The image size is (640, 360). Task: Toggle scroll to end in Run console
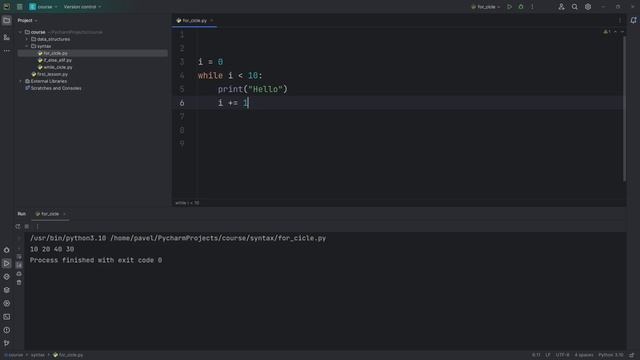click(19, 265)
